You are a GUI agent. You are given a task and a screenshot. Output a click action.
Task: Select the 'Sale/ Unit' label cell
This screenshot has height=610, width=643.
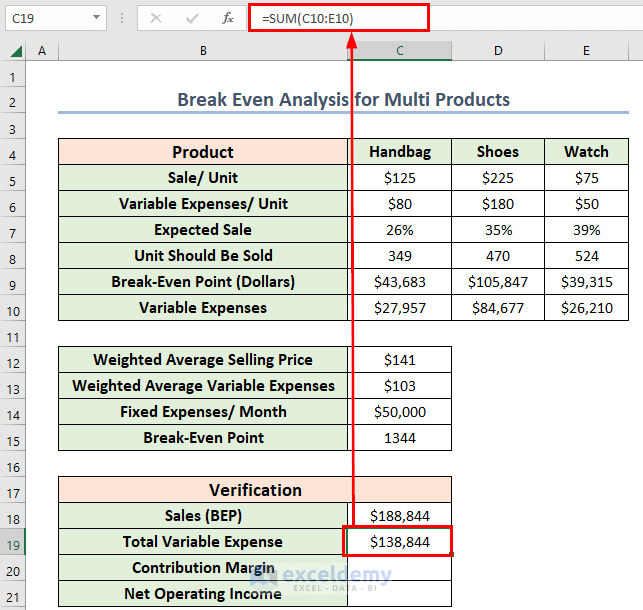pos(203,178)
